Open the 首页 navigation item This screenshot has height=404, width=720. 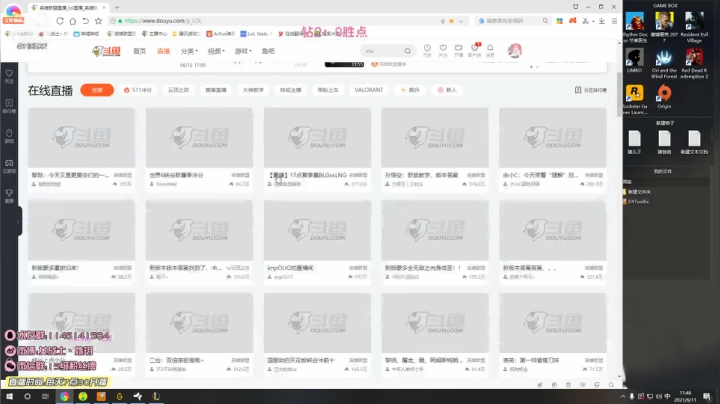(139, 51)
